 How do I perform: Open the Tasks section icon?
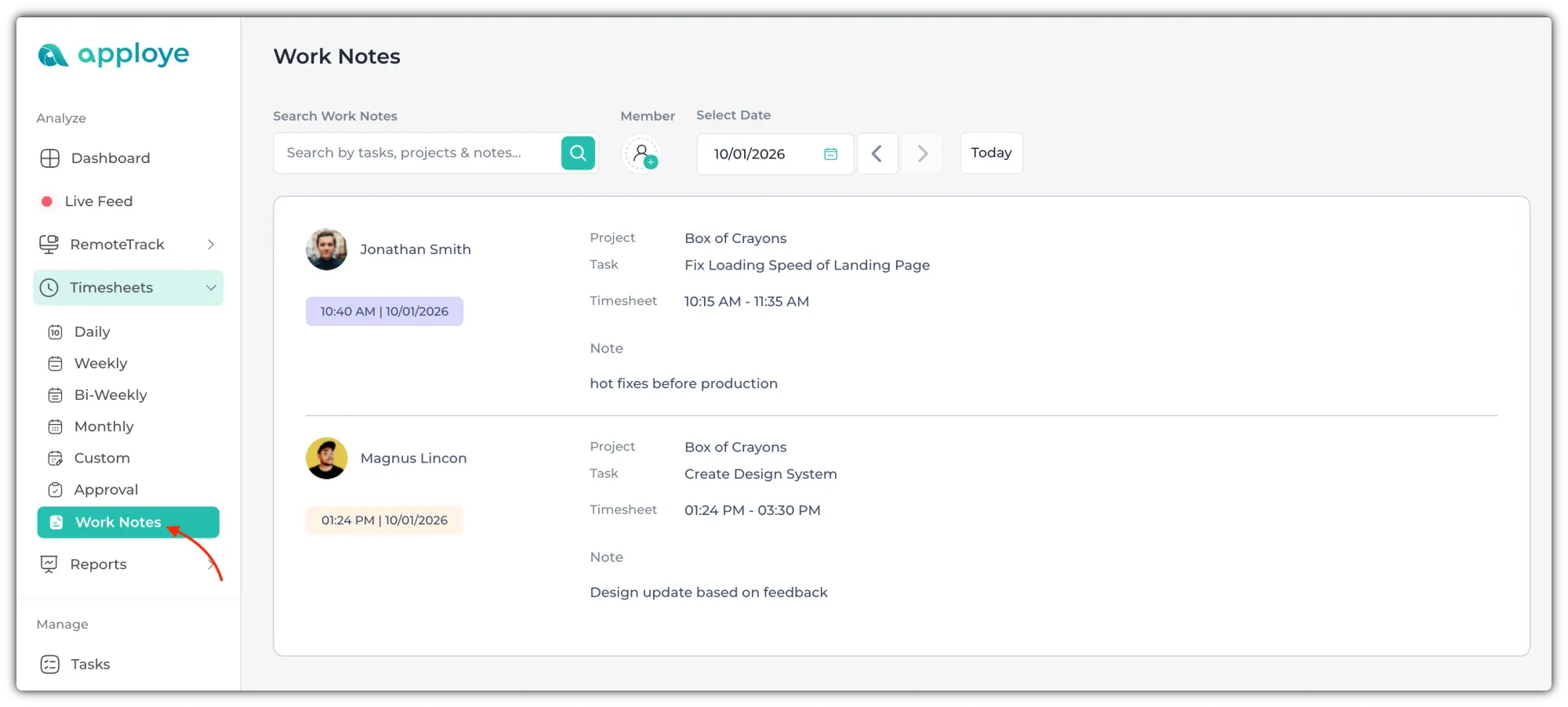[x=50, y=665]
